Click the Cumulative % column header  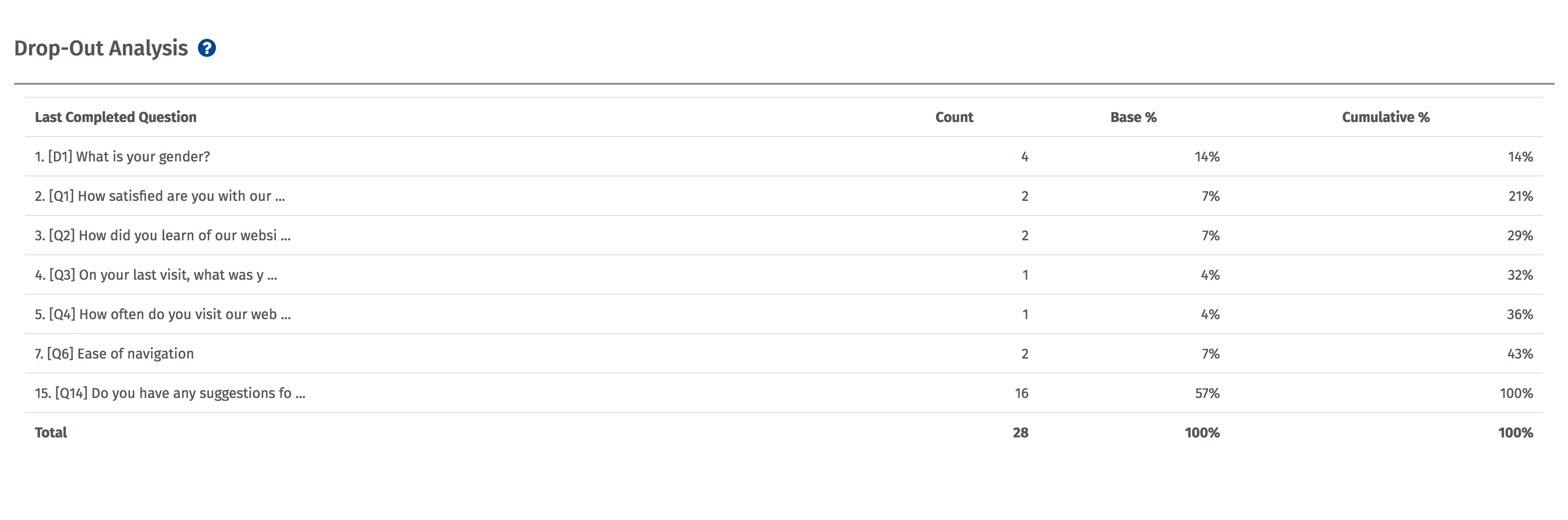tap(1385, 117)
